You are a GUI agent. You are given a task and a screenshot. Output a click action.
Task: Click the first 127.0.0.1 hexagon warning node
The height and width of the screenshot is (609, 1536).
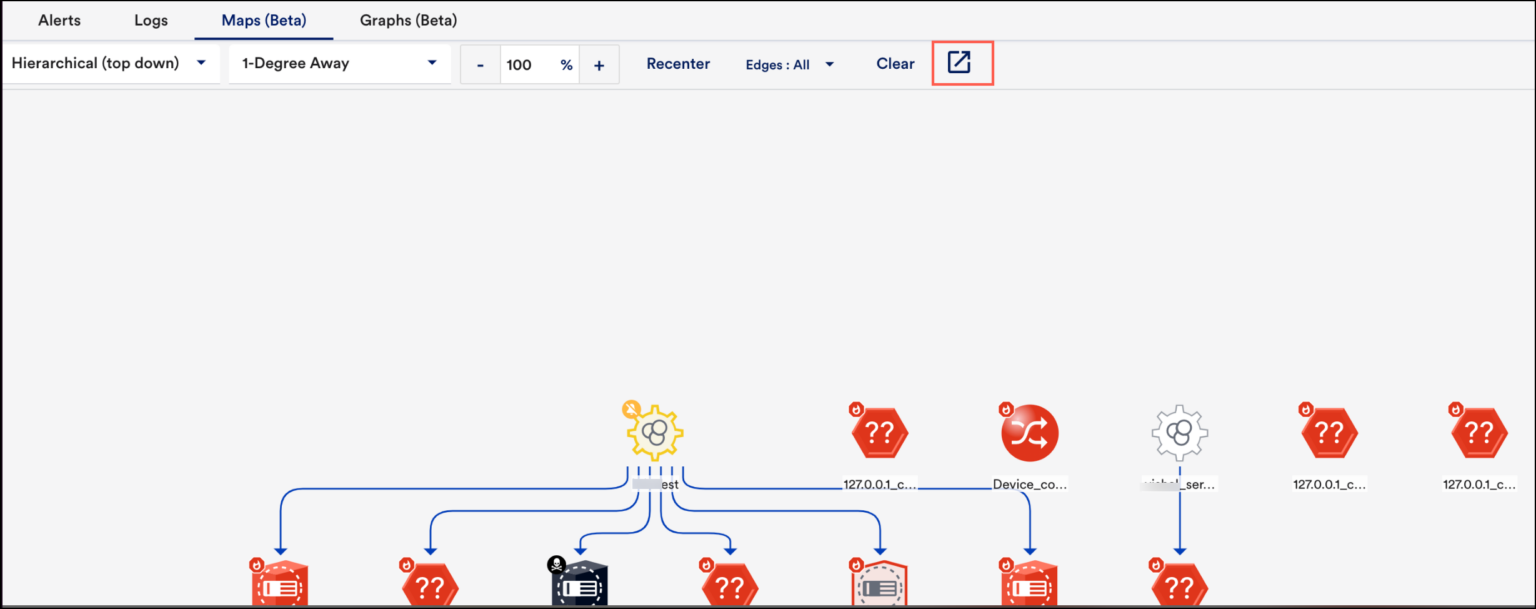click(x=880, y=432)
